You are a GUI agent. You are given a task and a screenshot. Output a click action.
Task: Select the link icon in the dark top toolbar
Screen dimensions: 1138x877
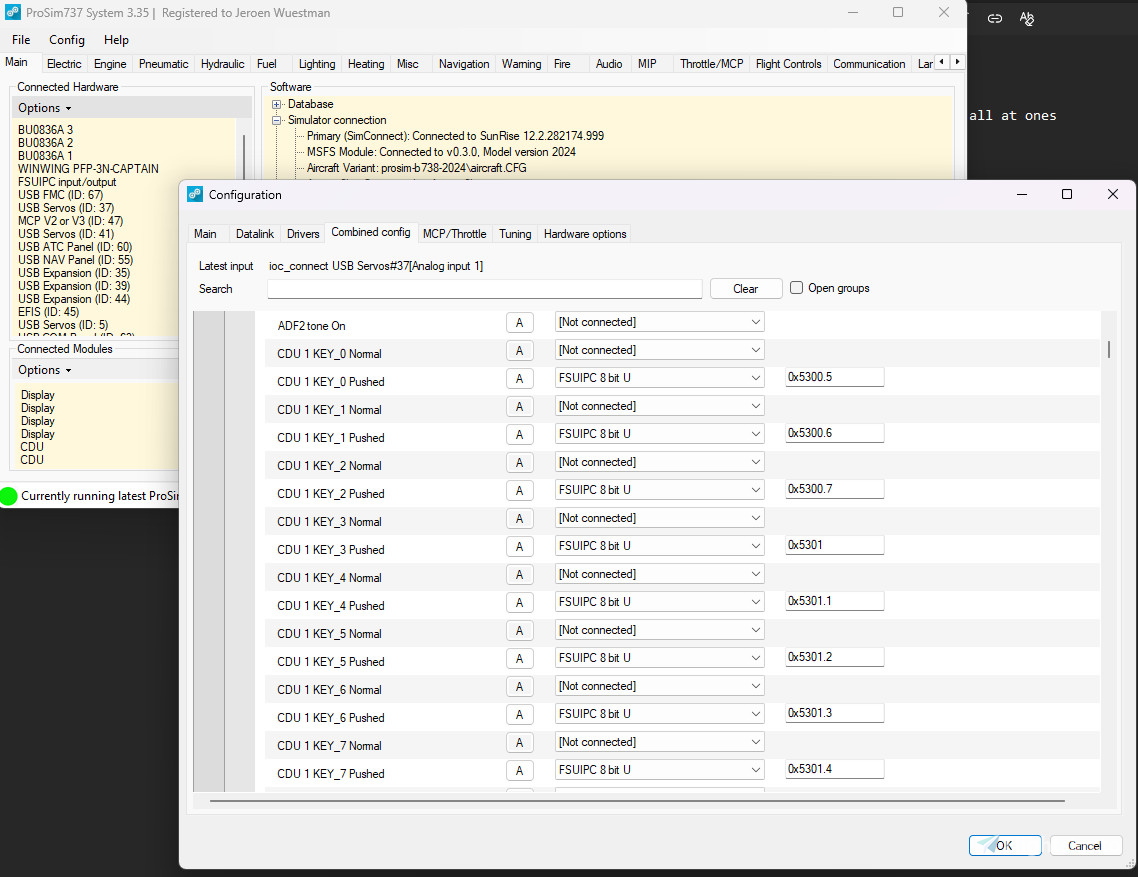(994, 18)
